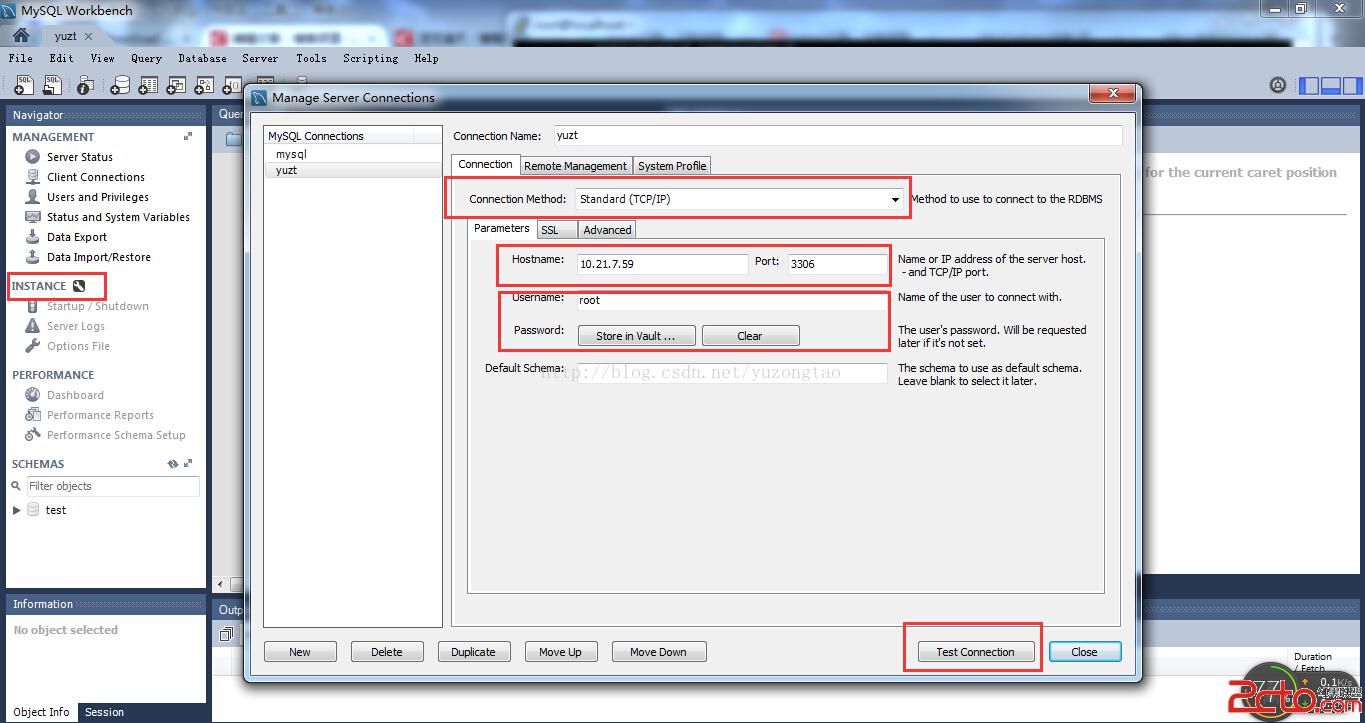This screenshot has height=723, width=1365.
Task: Open the Connection Method dropdown
Action: click(739, 199)
